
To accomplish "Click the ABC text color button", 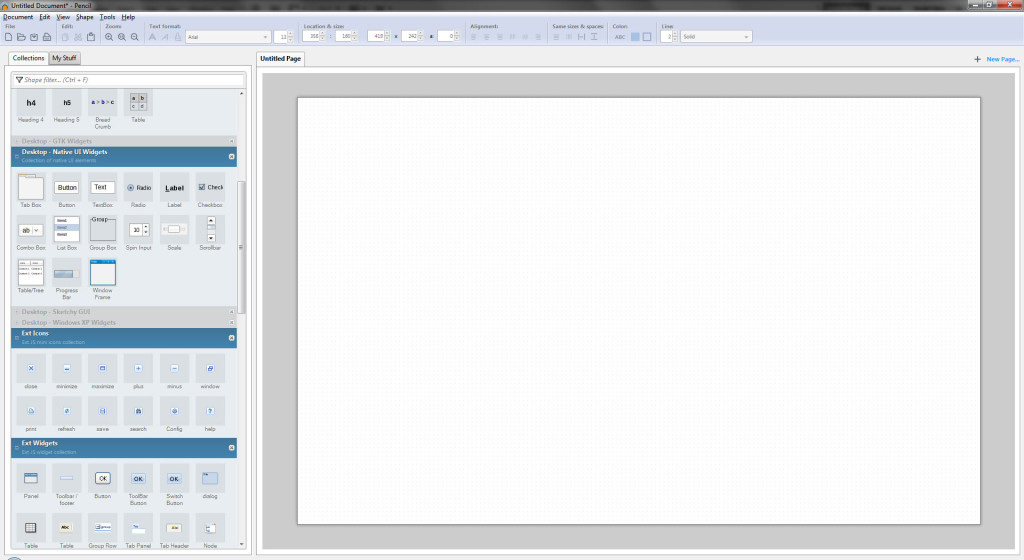I will click(x=620, y=37).
